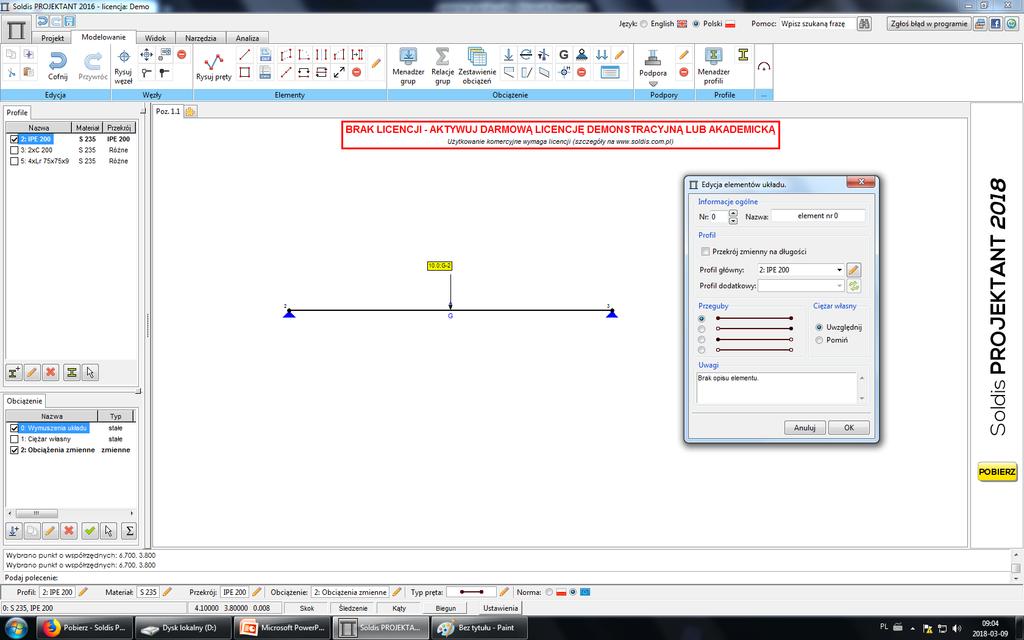The height and width of the screenshot is (640, 1024).
Task: Click the OK button in element dialog
Action: pyautogui.click(x=848, y=428)
